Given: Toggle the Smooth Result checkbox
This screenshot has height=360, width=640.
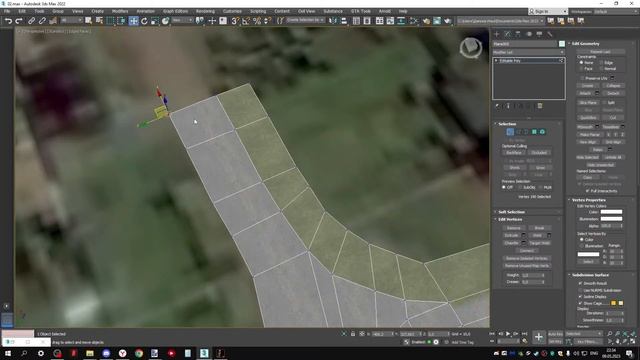Looking at the screenshot, I should pyautogui.click(x=580, y=283).
